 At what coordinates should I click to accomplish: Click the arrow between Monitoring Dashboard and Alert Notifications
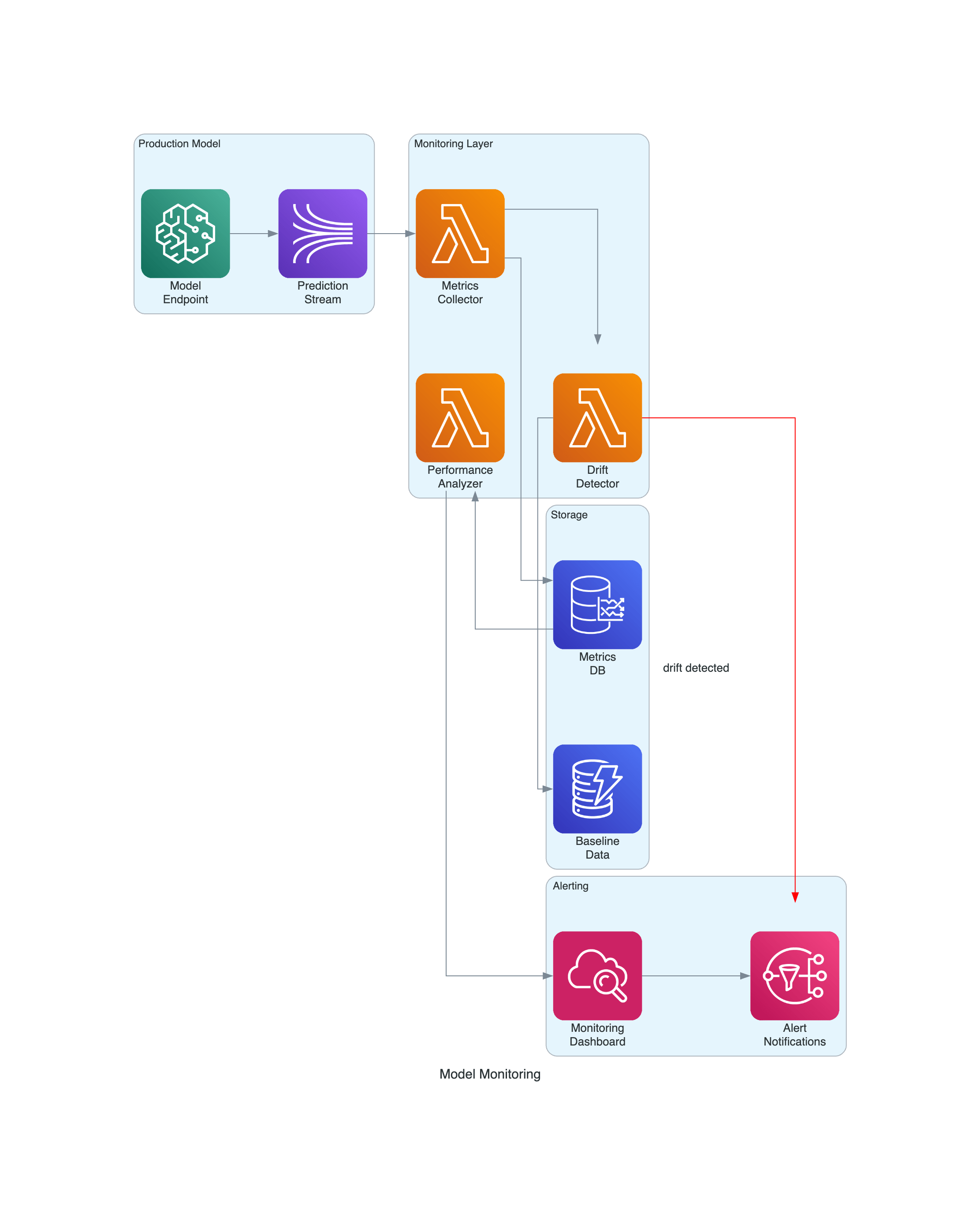(697, 976)
